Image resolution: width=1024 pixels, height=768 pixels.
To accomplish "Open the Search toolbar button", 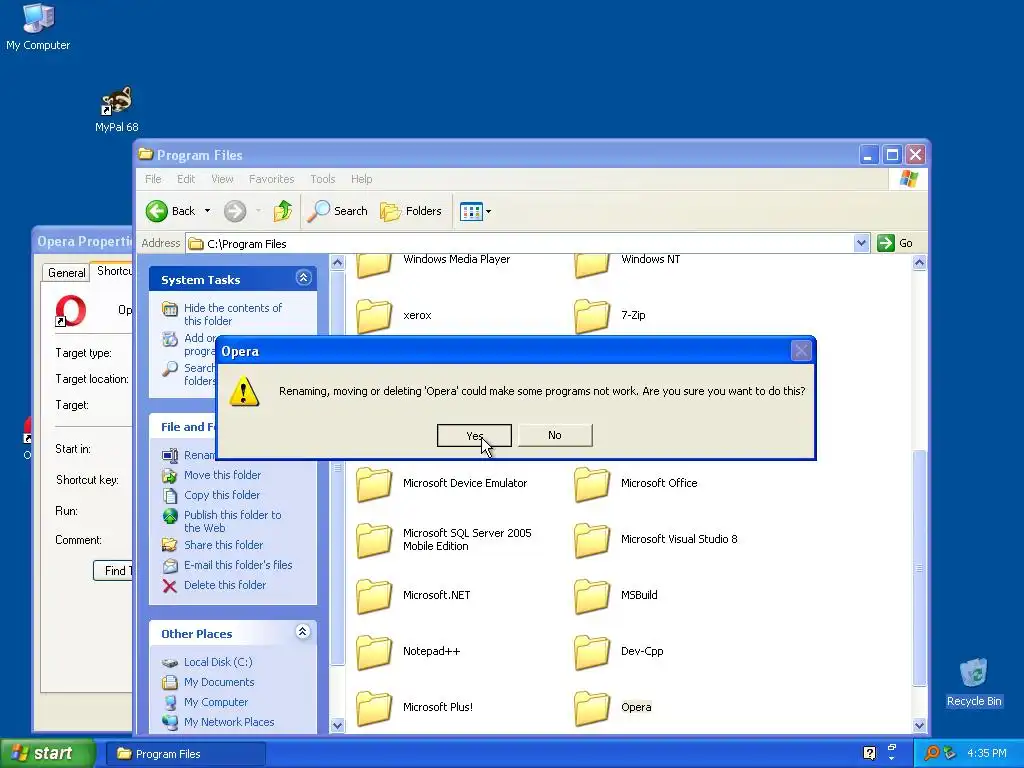I will [x=337, y=211].
